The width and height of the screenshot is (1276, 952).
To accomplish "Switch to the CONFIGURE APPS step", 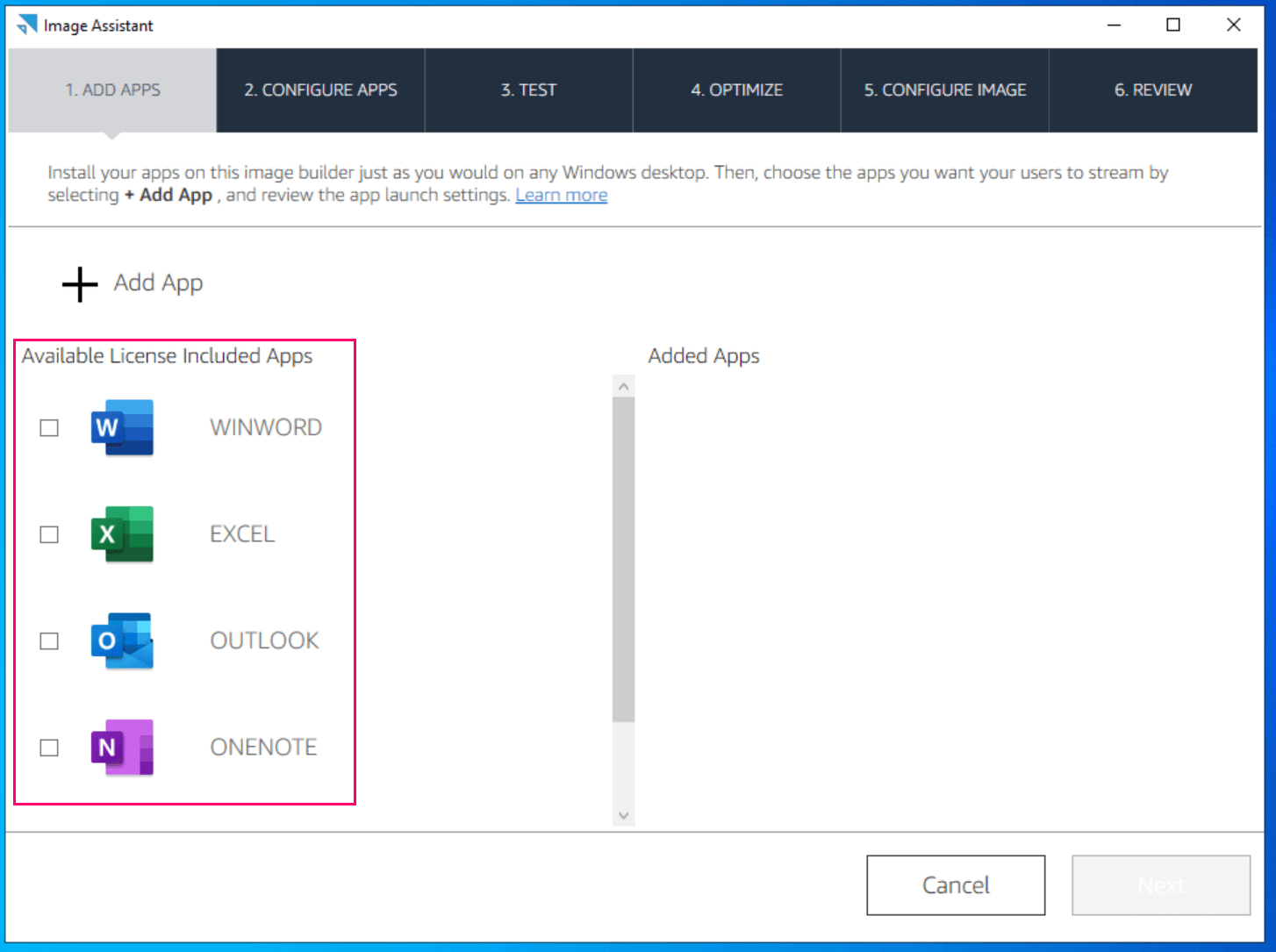I will point(319,89).
